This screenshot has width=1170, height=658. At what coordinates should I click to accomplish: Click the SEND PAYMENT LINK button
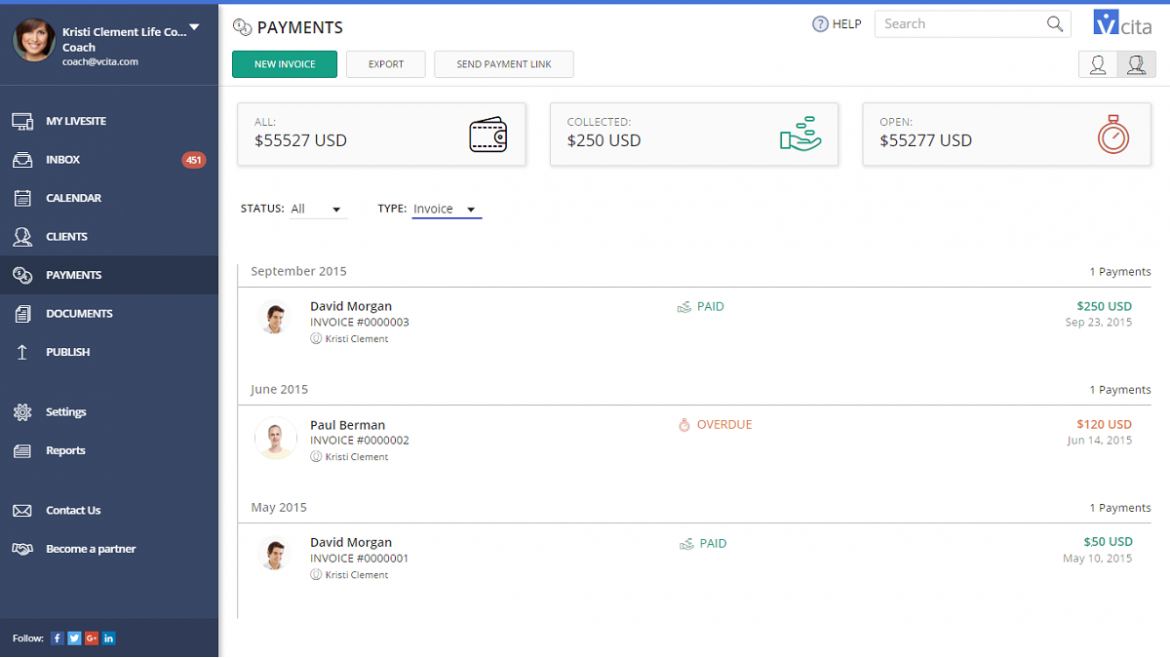503,63
